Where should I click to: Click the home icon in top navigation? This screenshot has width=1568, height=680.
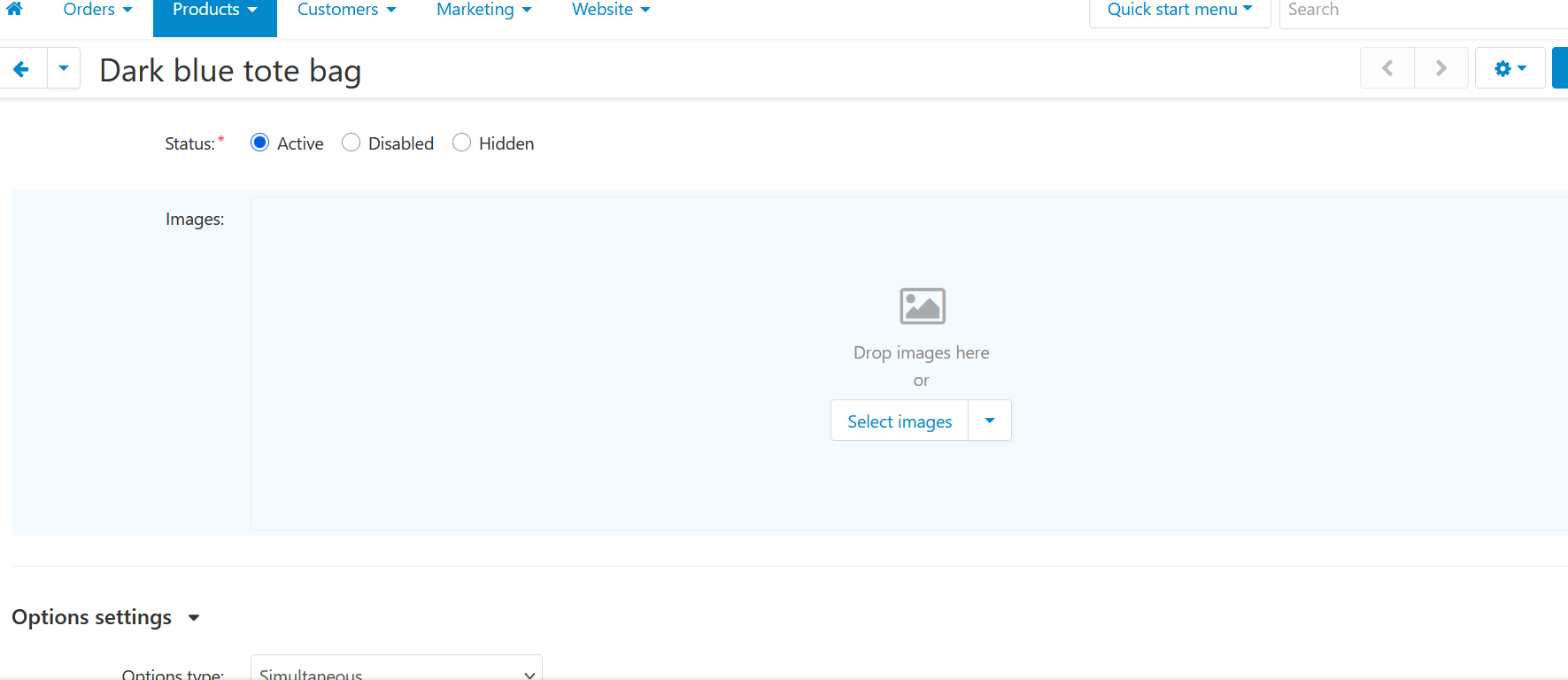(15, 9)
